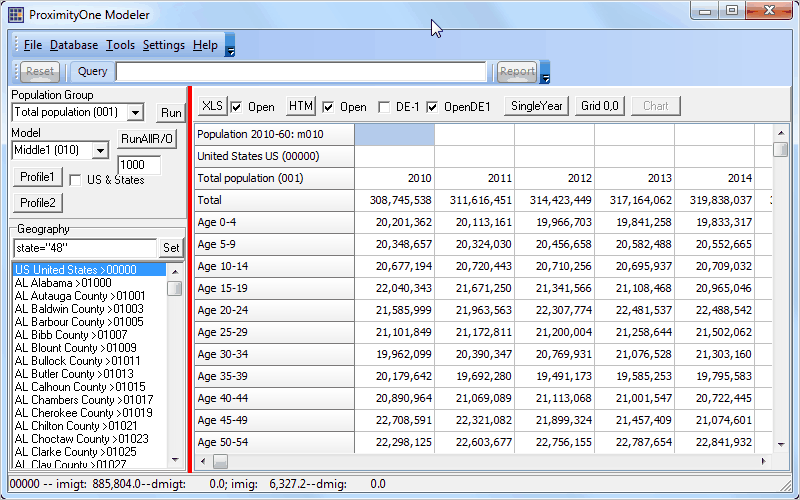Toggle the OpenDE1 checkbox
The height and width of the screenshot is (500, 800).
(432, 107)
